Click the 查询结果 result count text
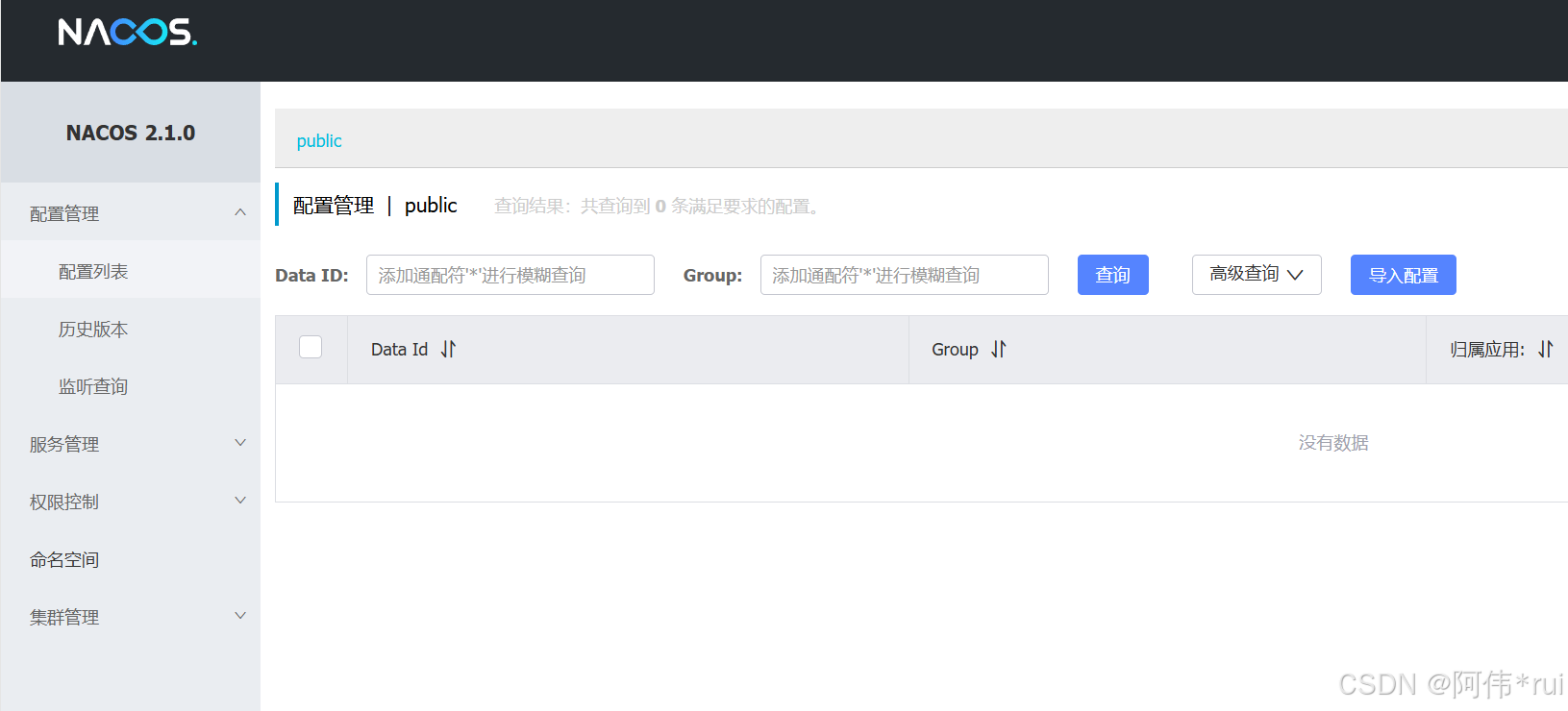Image resolution: width=1568 pixels, height=711 pixels. pos(660,207)
